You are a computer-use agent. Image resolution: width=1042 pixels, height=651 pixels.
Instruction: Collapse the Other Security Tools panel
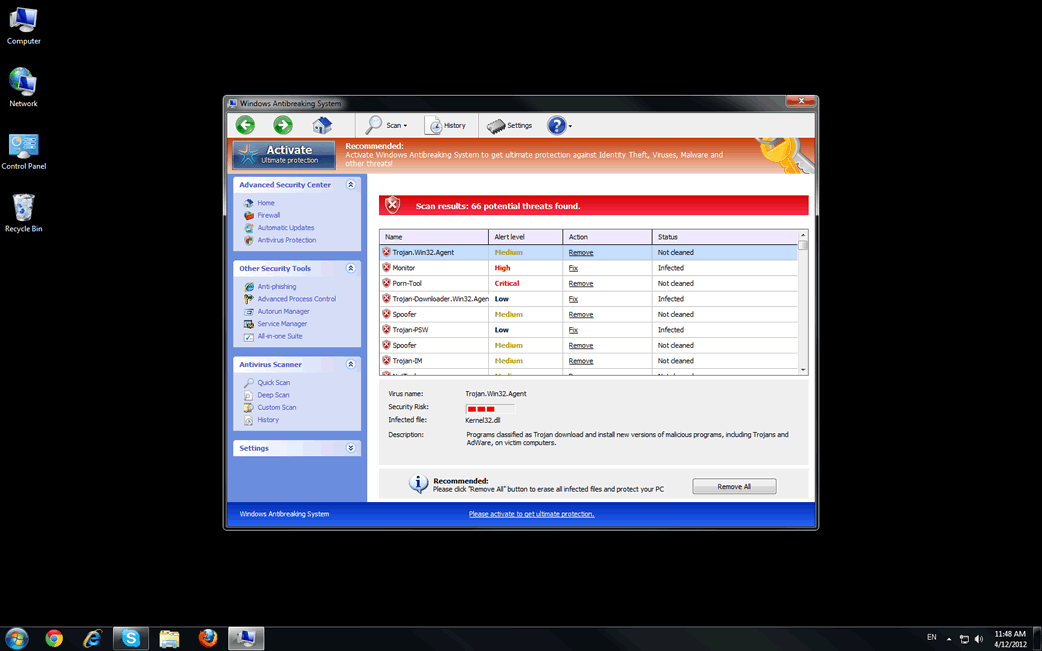351,268
